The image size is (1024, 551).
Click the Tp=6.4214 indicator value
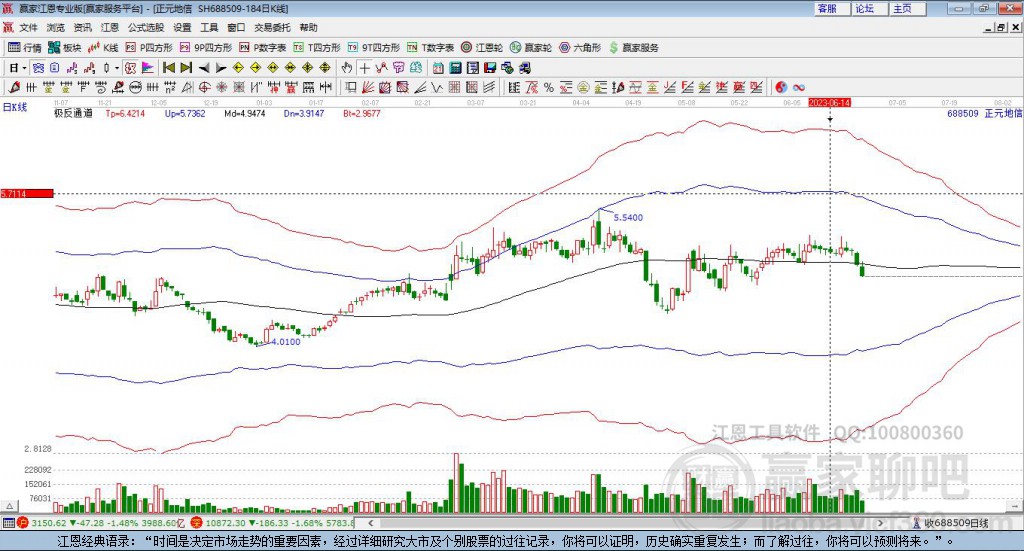pyautogui.click(x=125, y=114)
